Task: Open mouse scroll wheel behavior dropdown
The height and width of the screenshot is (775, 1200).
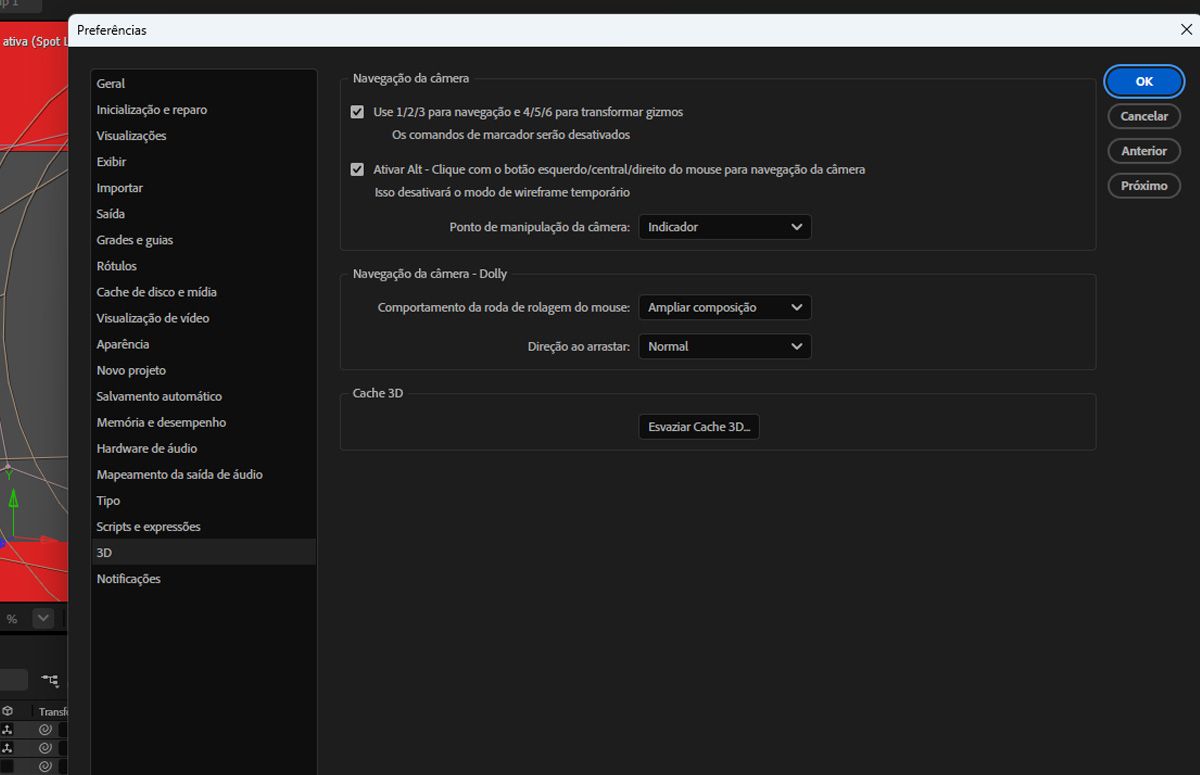Action: pos(725,307)
